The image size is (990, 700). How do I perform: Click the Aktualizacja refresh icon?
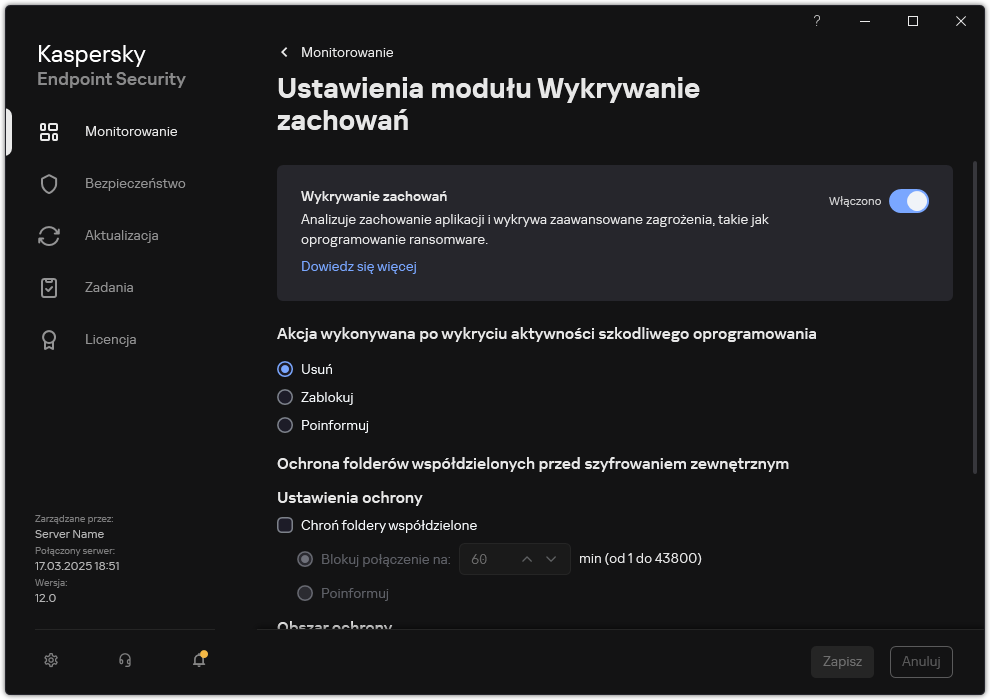[49, 235]
